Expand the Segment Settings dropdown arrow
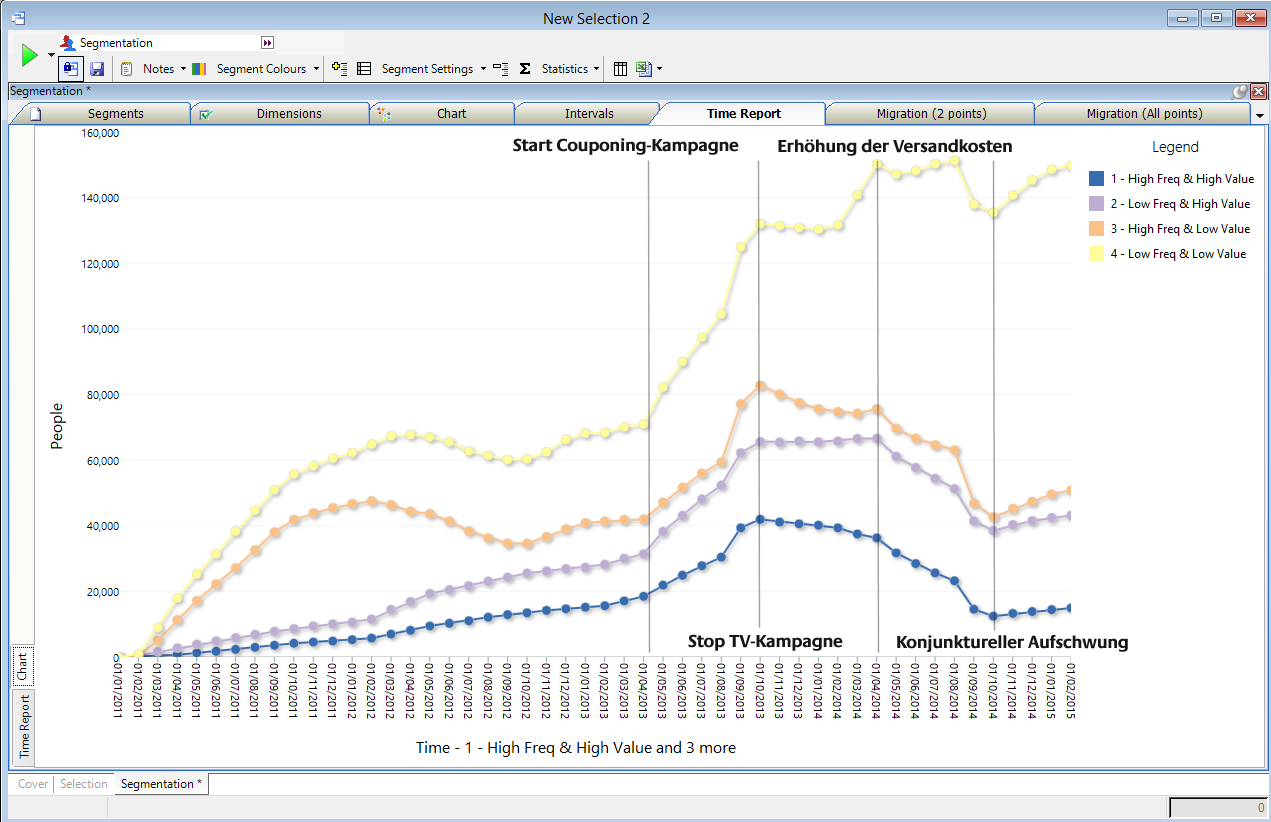The height and width of the screenshot is (822, 1271). tap(483, 69)
